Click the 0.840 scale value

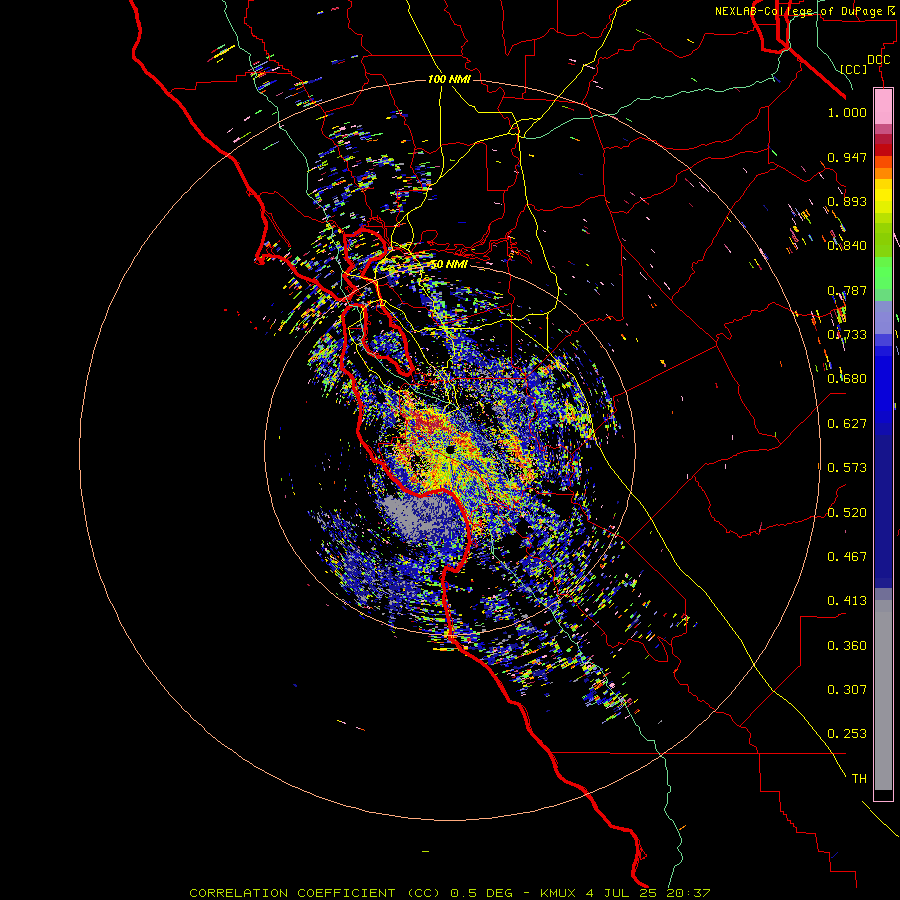(847, 246)
